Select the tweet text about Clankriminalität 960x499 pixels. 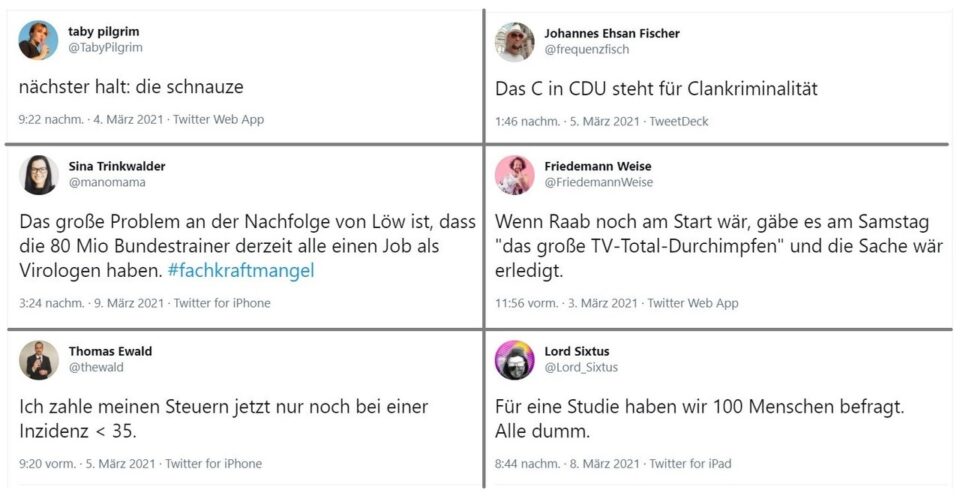click(656, 89)
